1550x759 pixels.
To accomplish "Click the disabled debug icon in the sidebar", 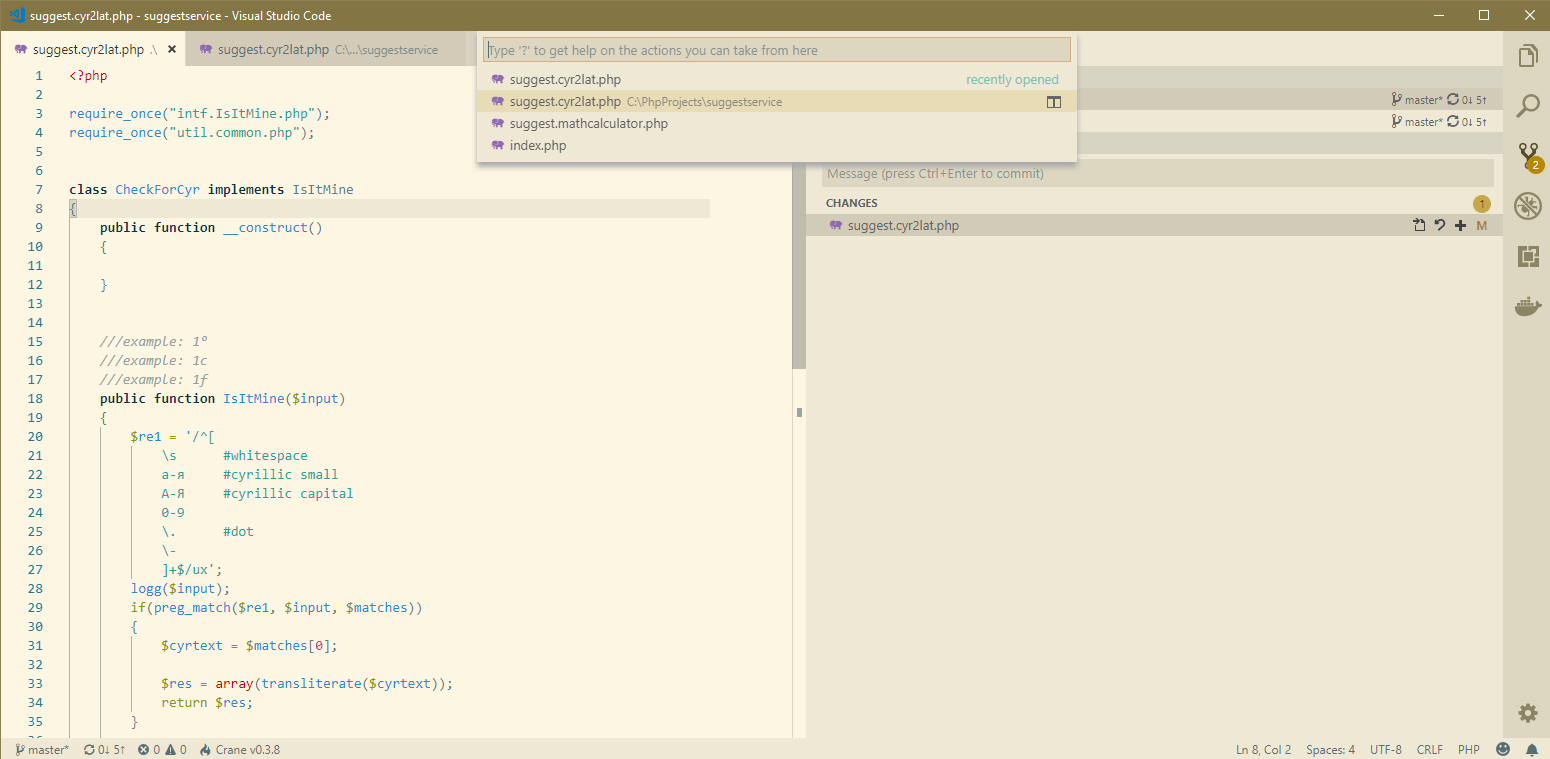I will click(1528, 205).
